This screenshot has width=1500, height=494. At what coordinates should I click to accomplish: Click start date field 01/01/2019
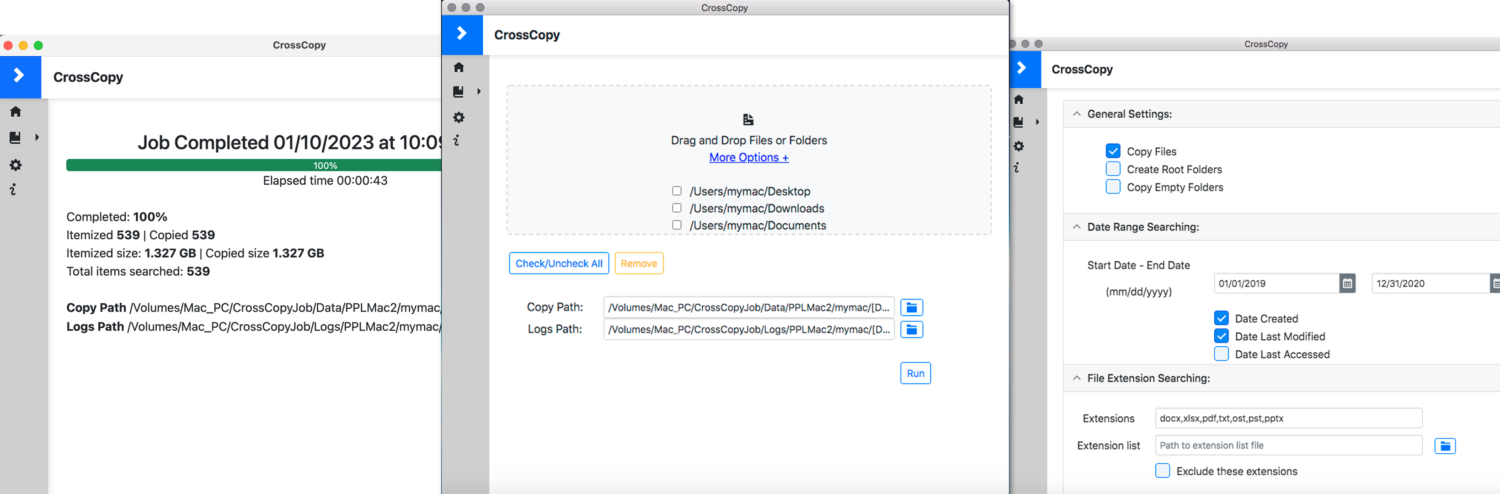[x=1277, y=283]
